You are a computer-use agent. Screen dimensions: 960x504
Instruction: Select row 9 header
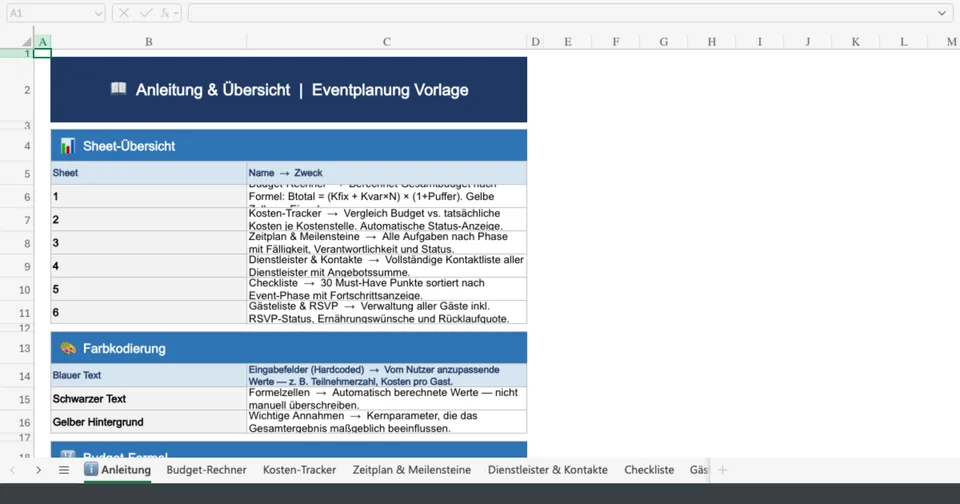(17, 266)
